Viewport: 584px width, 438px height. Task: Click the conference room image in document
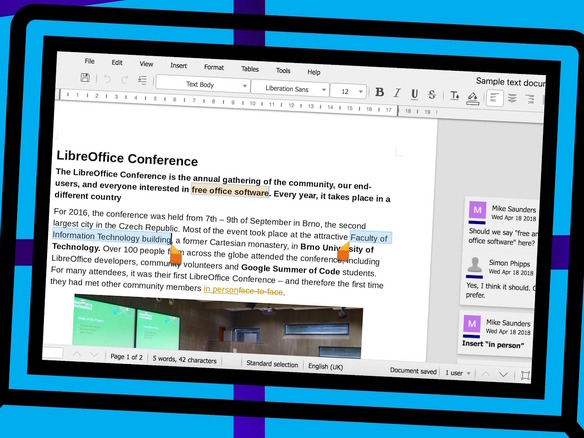pyautogui.click(x=218, y=327)
